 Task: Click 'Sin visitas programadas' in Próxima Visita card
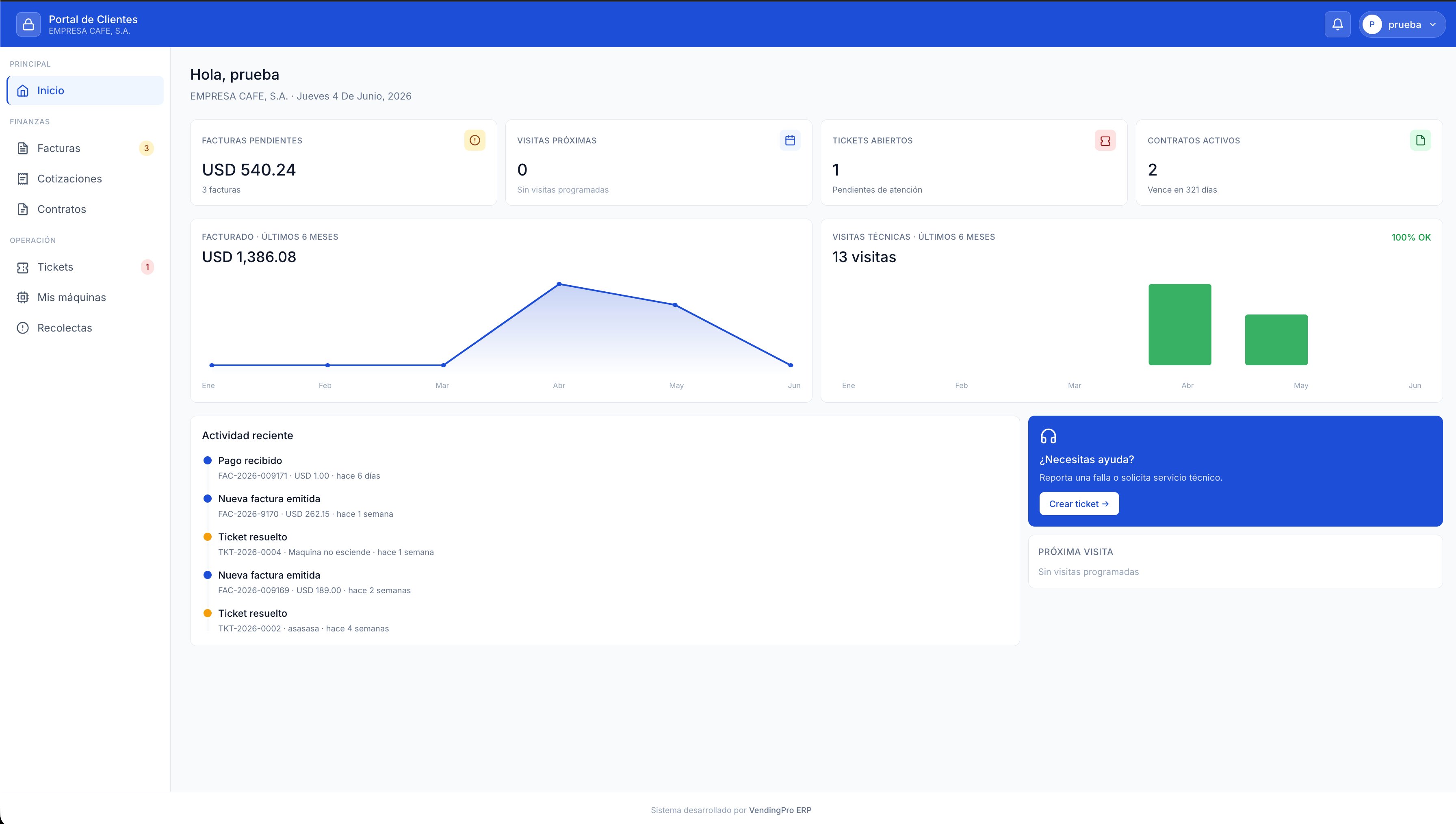(1088, 572)
